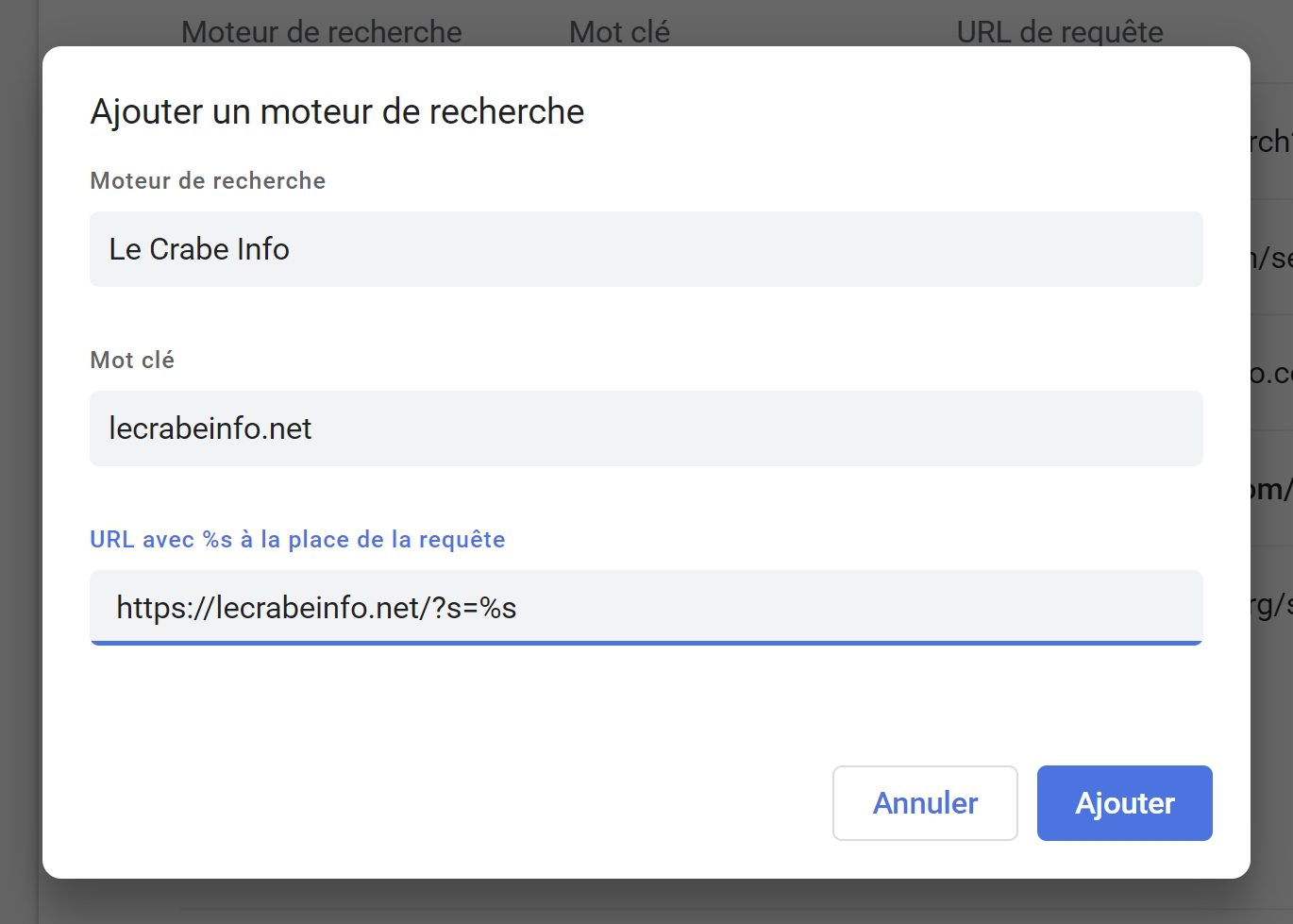Screen dimensions: 1293x924
Task: Click the Mot clé label above the keyword field
Action: pyautogui.click(x=132, y=360)
